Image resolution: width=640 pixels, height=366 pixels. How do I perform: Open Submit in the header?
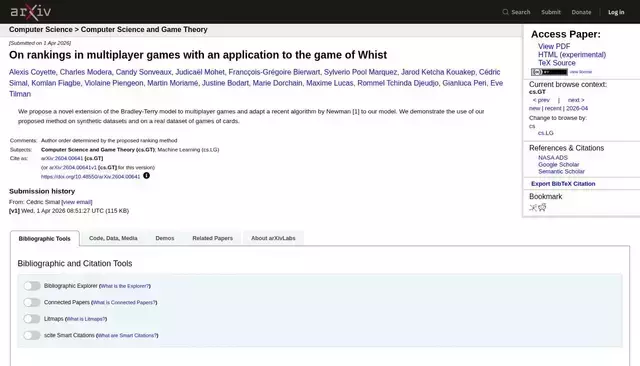point(551,12)
